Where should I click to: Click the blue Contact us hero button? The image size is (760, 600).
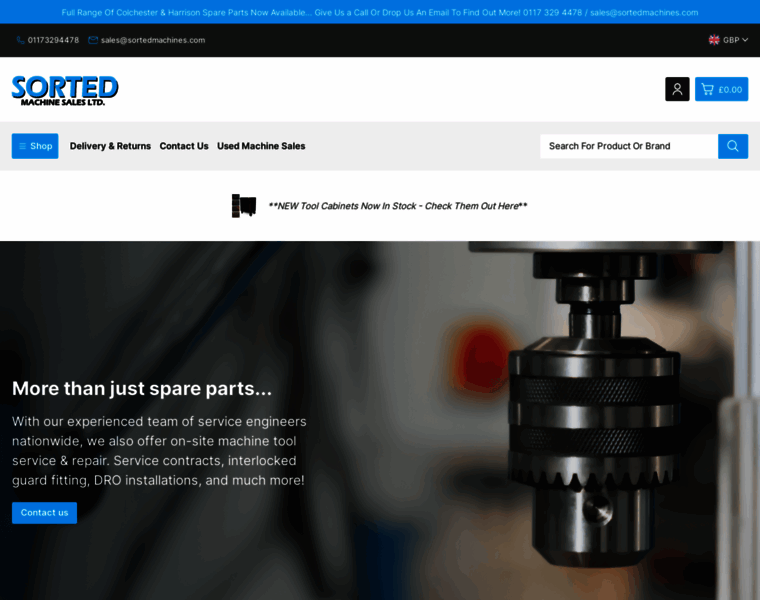[x=44, y=513]
